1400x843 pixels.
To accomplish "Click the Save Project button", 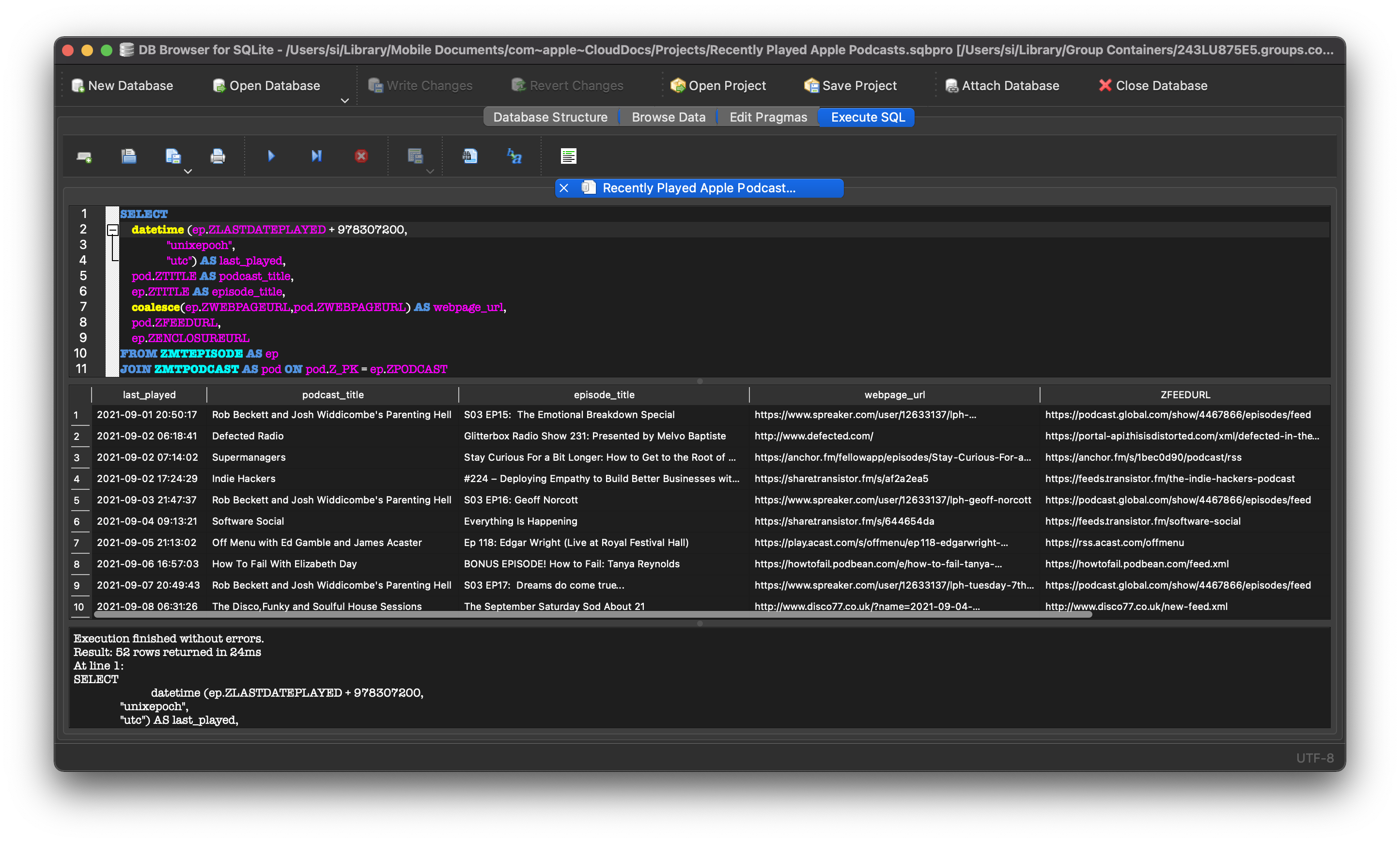I will [850, 86].
